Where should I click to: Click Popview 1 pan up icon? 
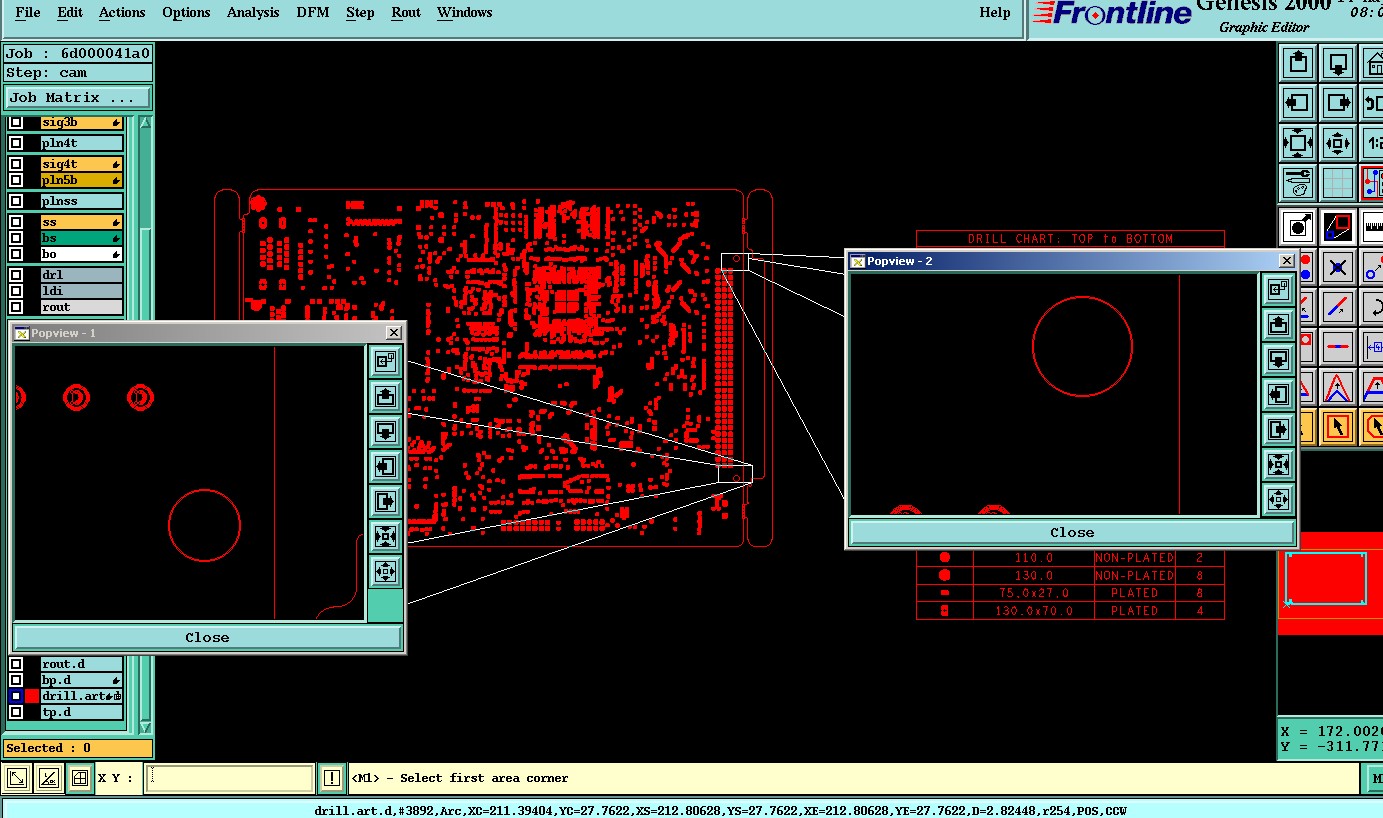[x=385, y=397]
